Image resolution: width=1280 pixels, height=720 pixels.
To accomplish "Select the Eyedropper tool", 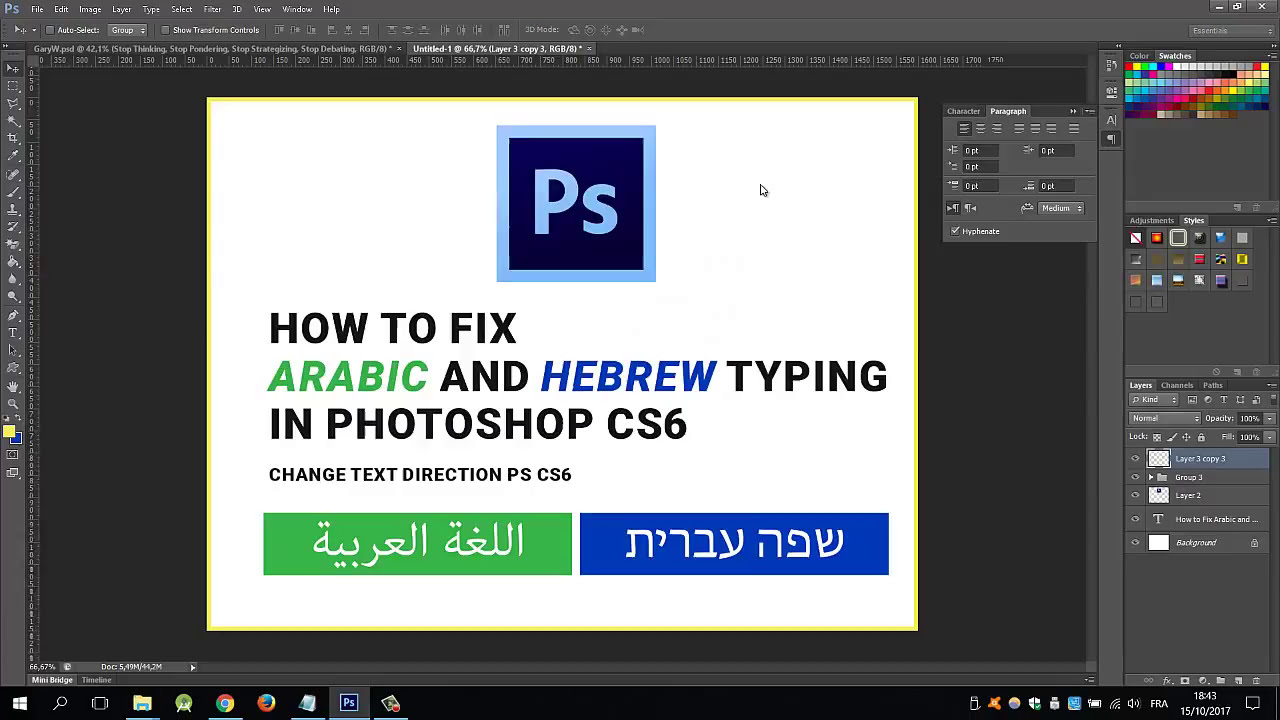I will 13,156.
